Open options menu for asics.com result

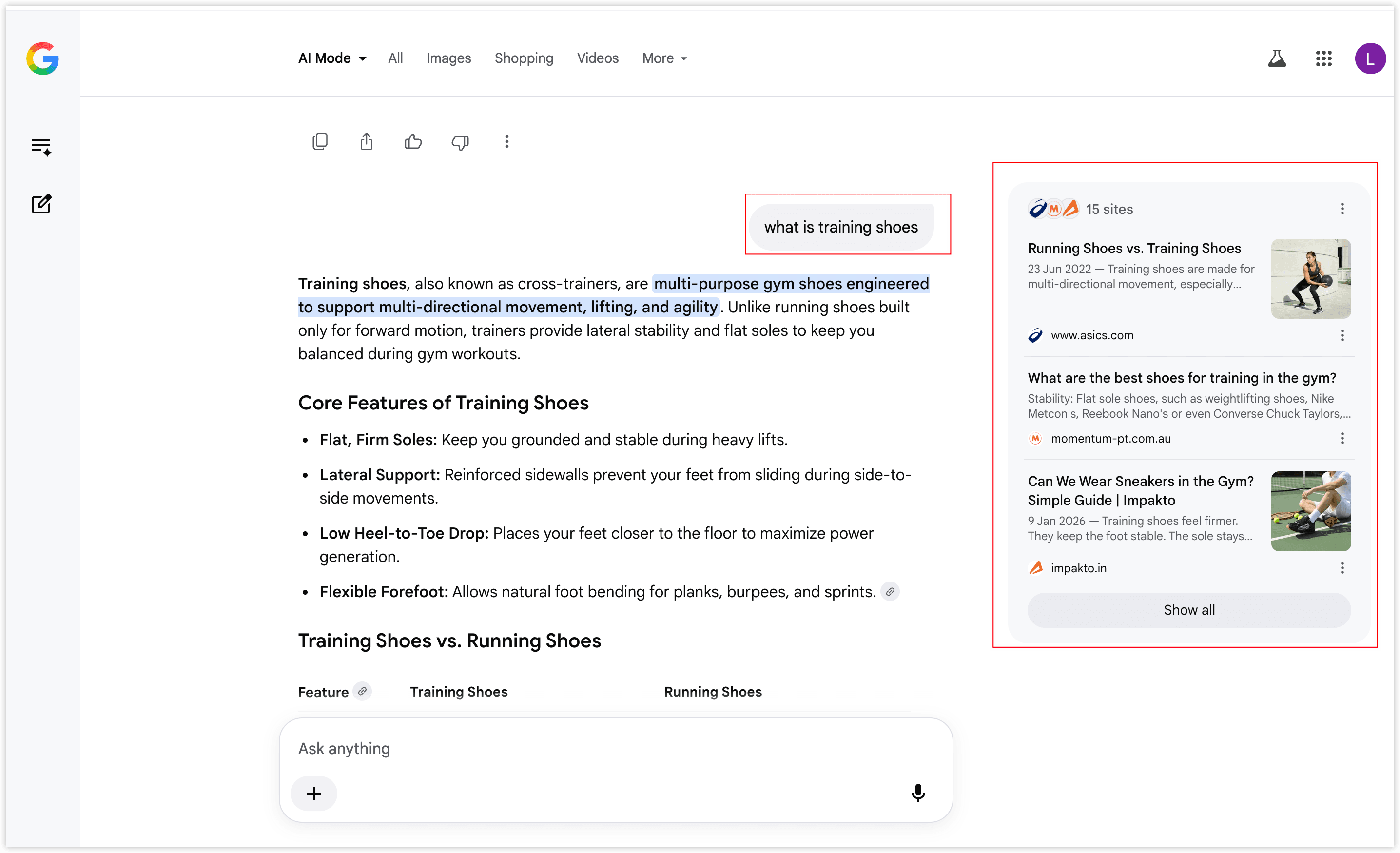(x=1342, y=335)
